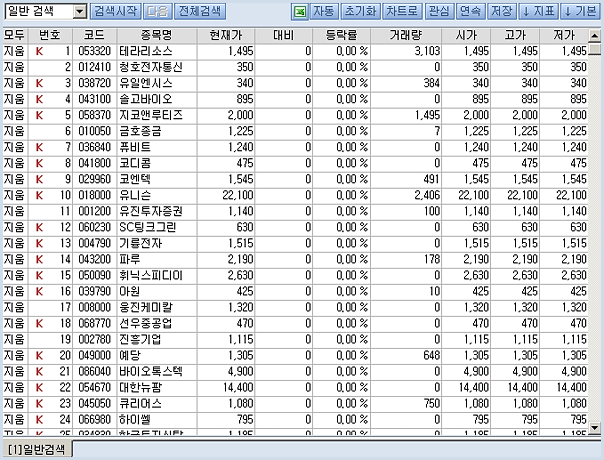
Task: Click stock code 018000
Action: click(x=94, y=195)
